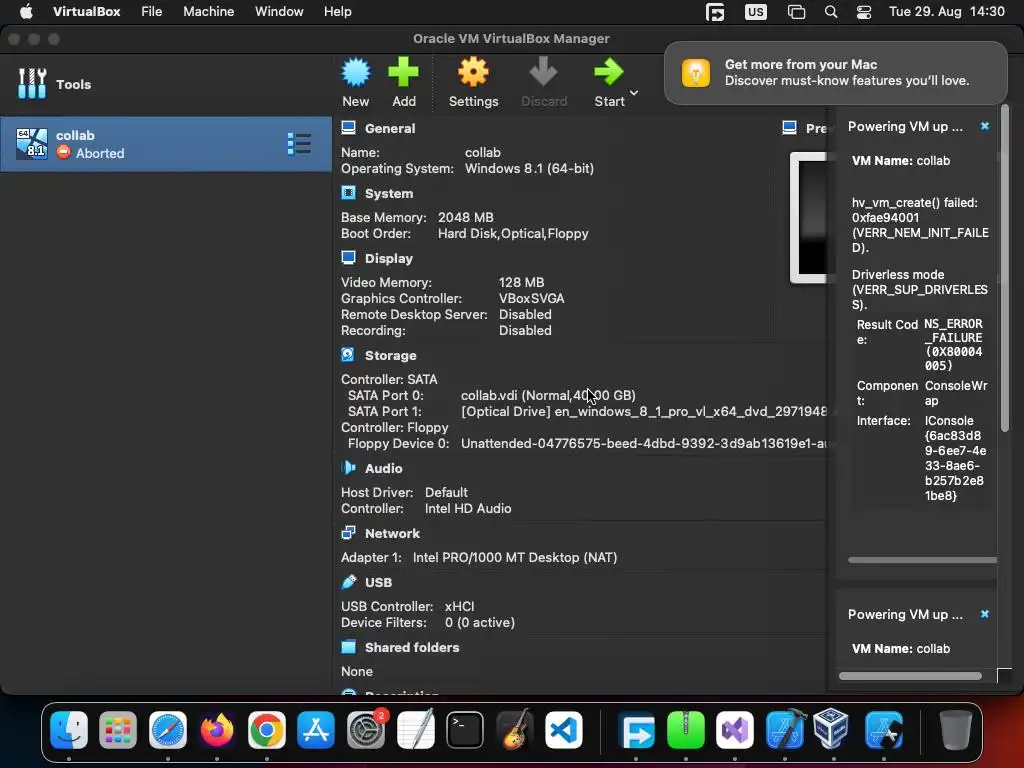Select the collab virtual machine entry
The width and height of the screenshot is (1024, 768).
click(166, 144)
